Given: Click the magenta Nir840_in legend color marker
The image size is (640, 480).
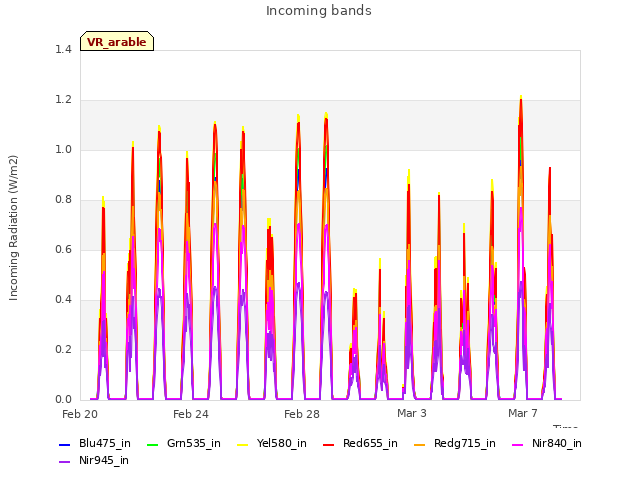Looking at the screenshot, I should point(517,444).
